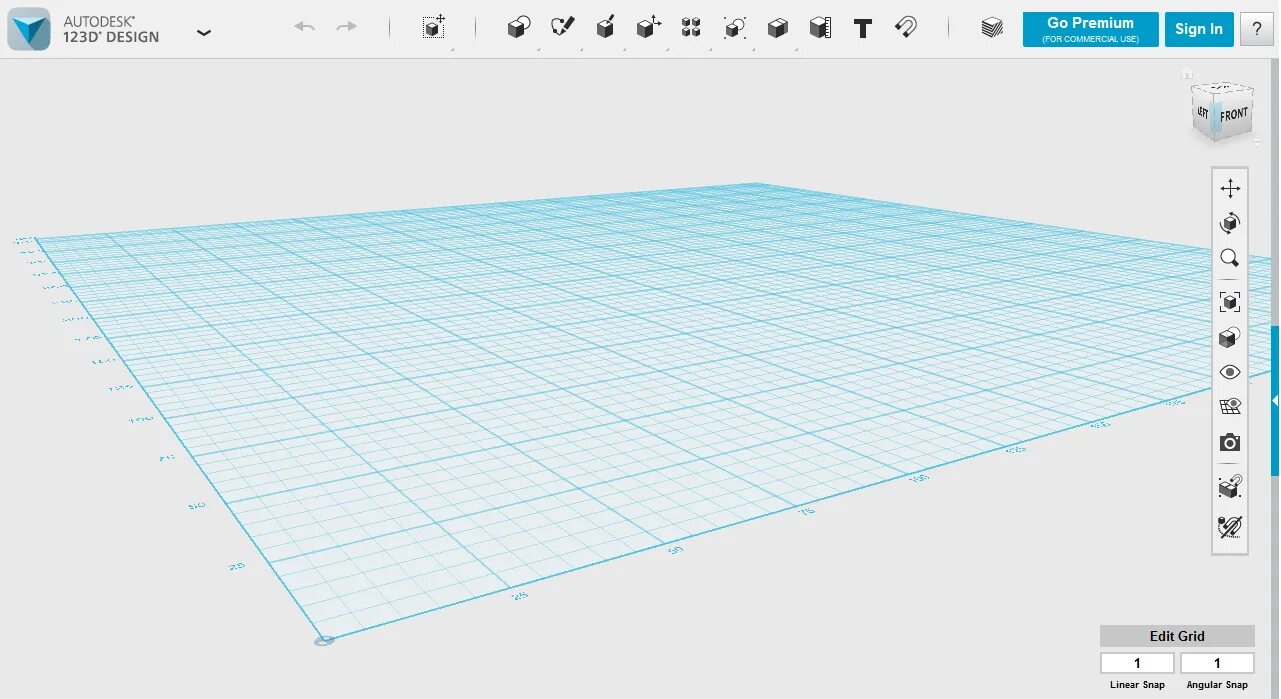1281x699 pixels.
Task: Toggle sketch visibility icon in navigation bar
Action: (x=1230, y=526)
